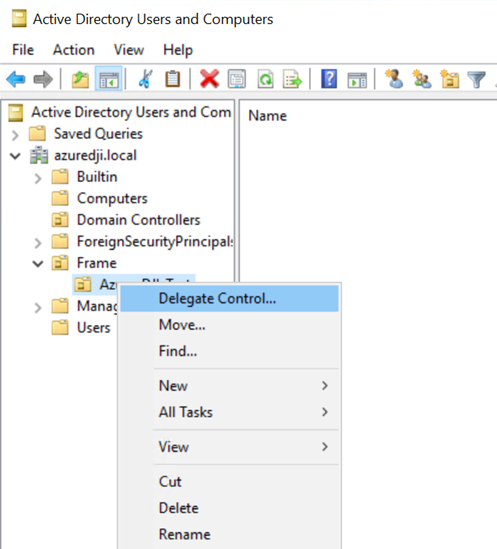Click the Saved Queries folder icon
Image resolution: width=497 pixels, height=549 pixels.
(x=37, y=133)
